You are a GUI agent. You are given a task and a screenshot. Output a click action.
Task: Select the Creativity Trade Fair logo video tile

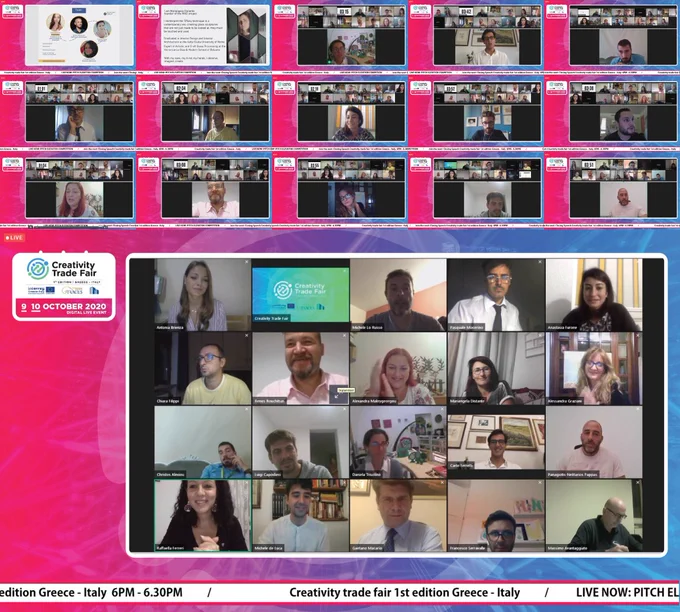pos(301,295)
